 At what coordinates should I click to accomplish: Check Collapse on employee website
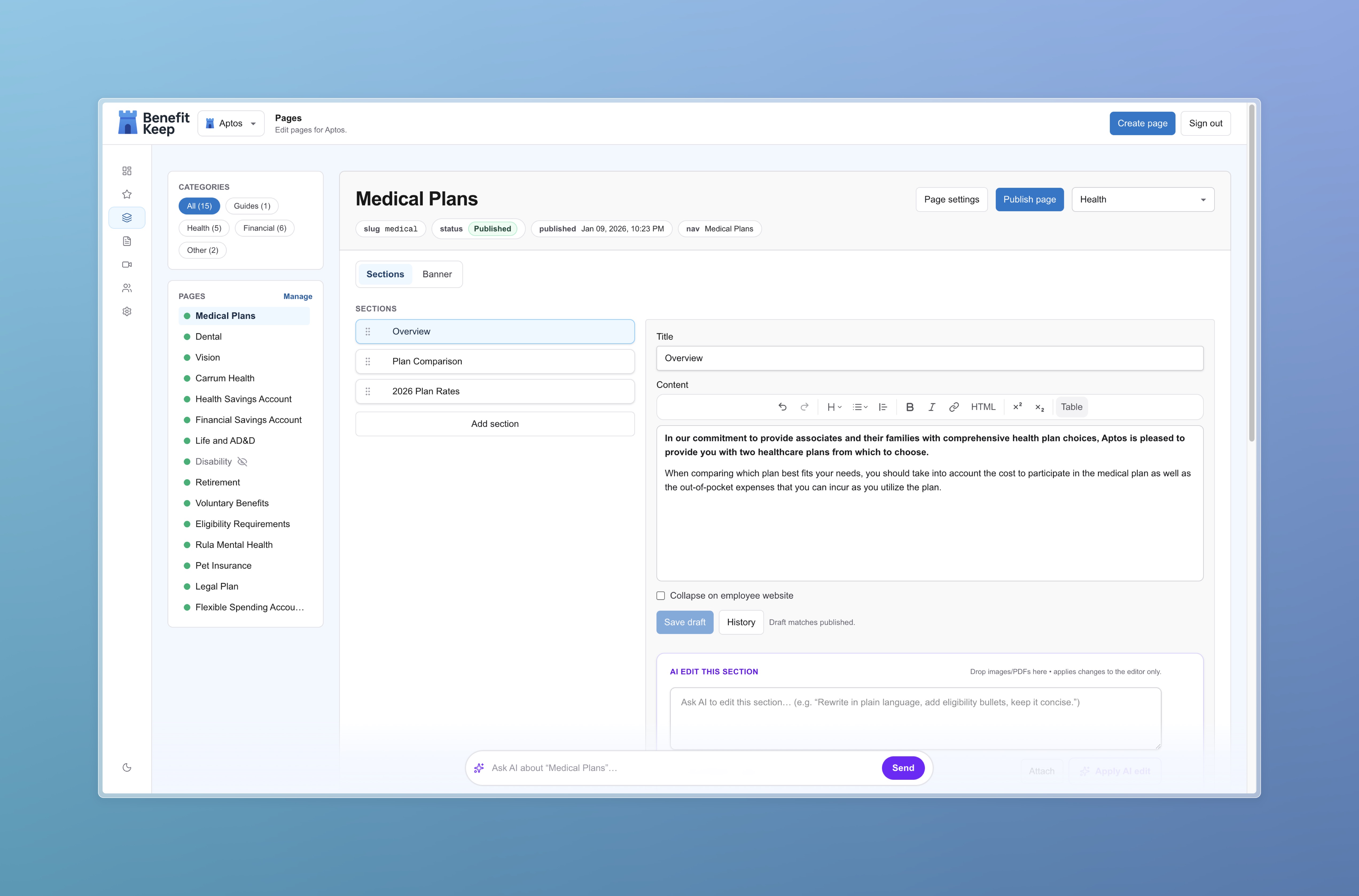coord(660,595)
